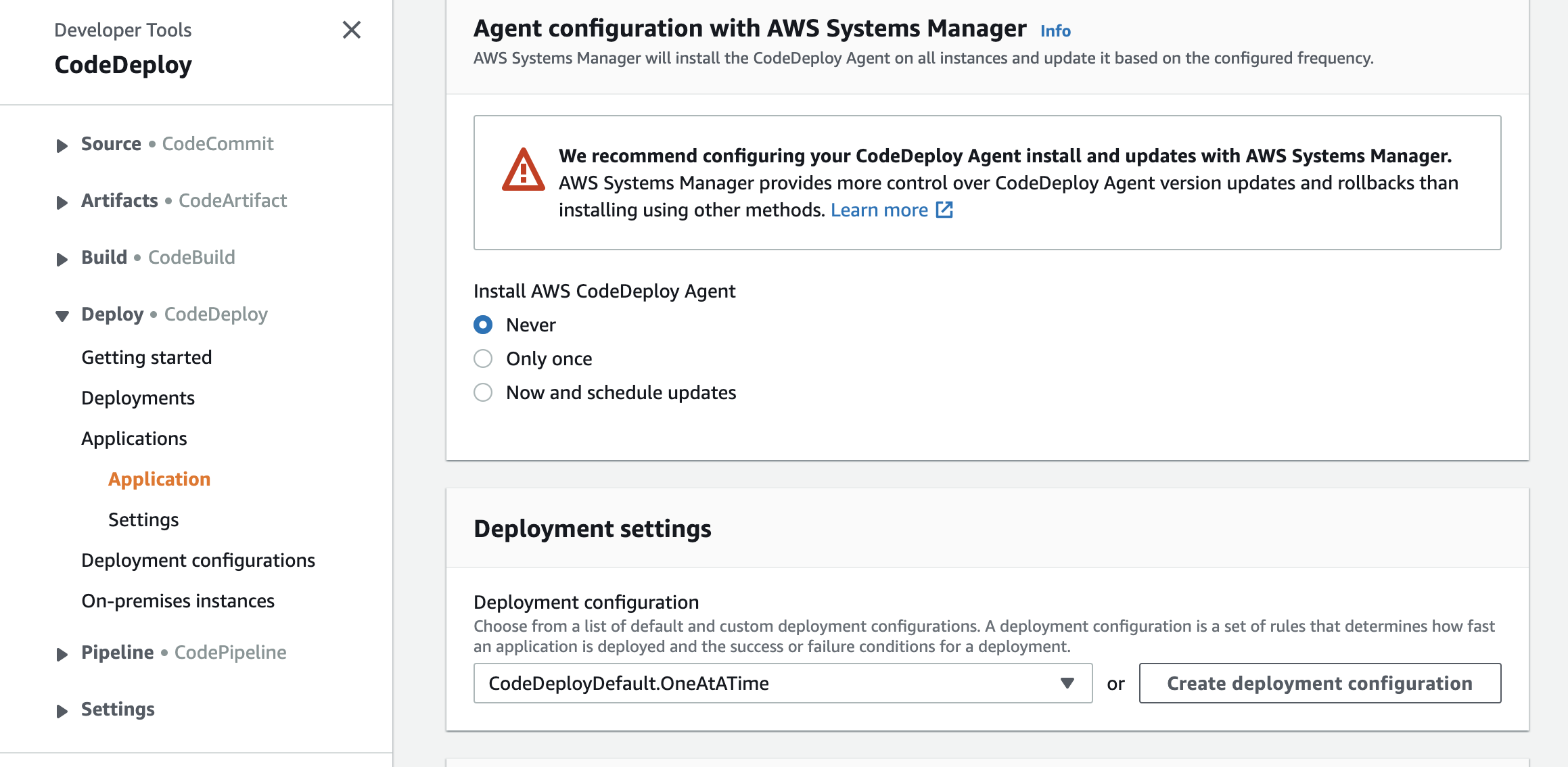Click the Install AWS CodeDeploy Agent label
The height and width of the screenshot is (767, 1568).
click(604, 291)
